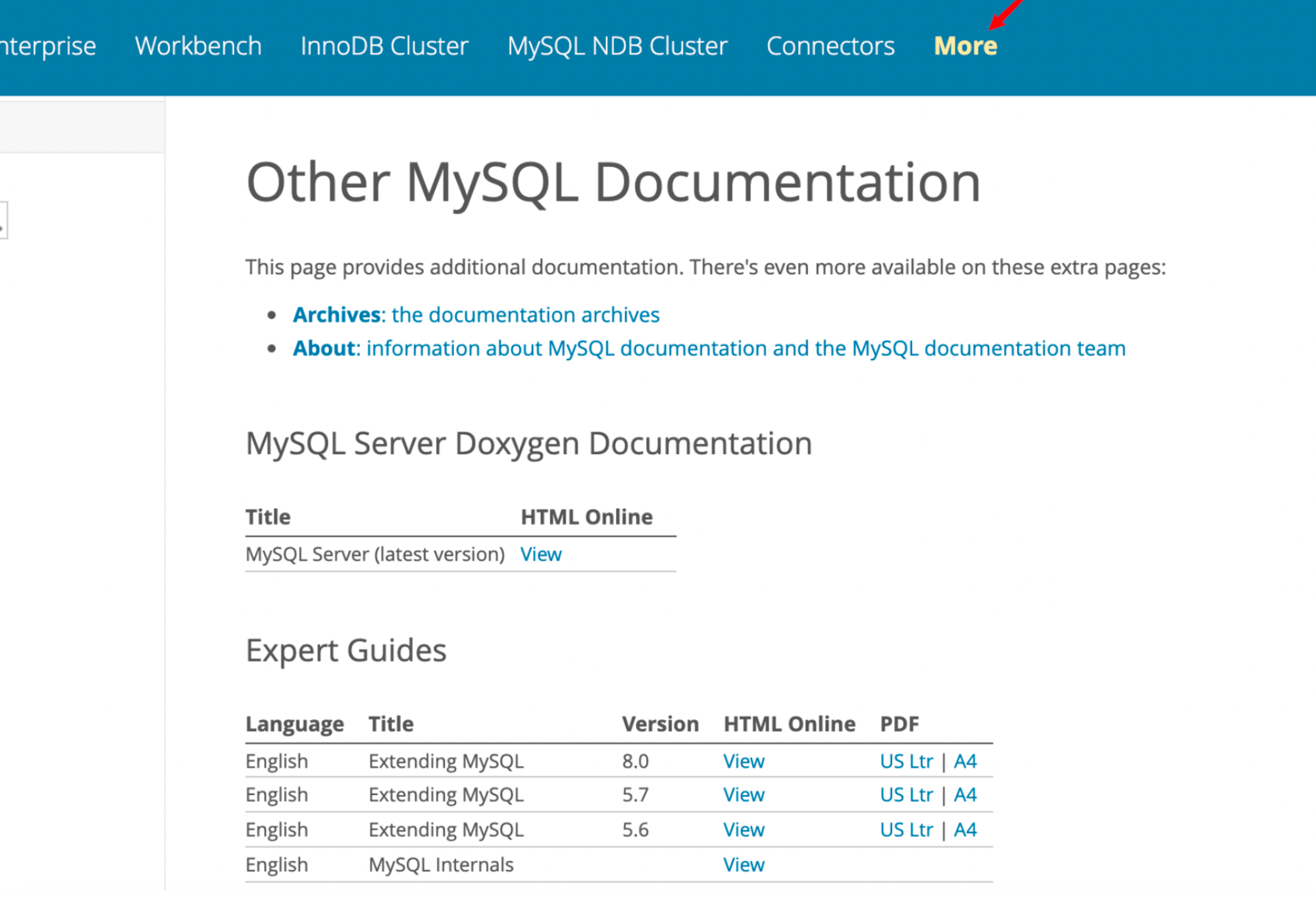
Task: Open the Workbench navigation tab
Action: (x=198, y=46)
